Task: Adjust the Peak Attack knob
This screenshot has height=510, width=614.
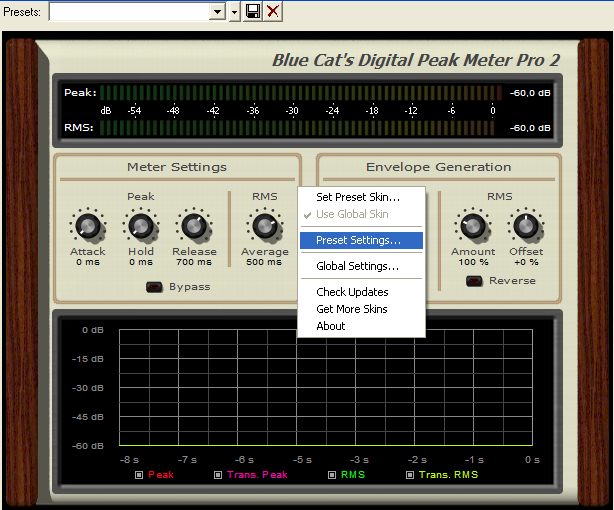Action: click(x=88, y=226)
